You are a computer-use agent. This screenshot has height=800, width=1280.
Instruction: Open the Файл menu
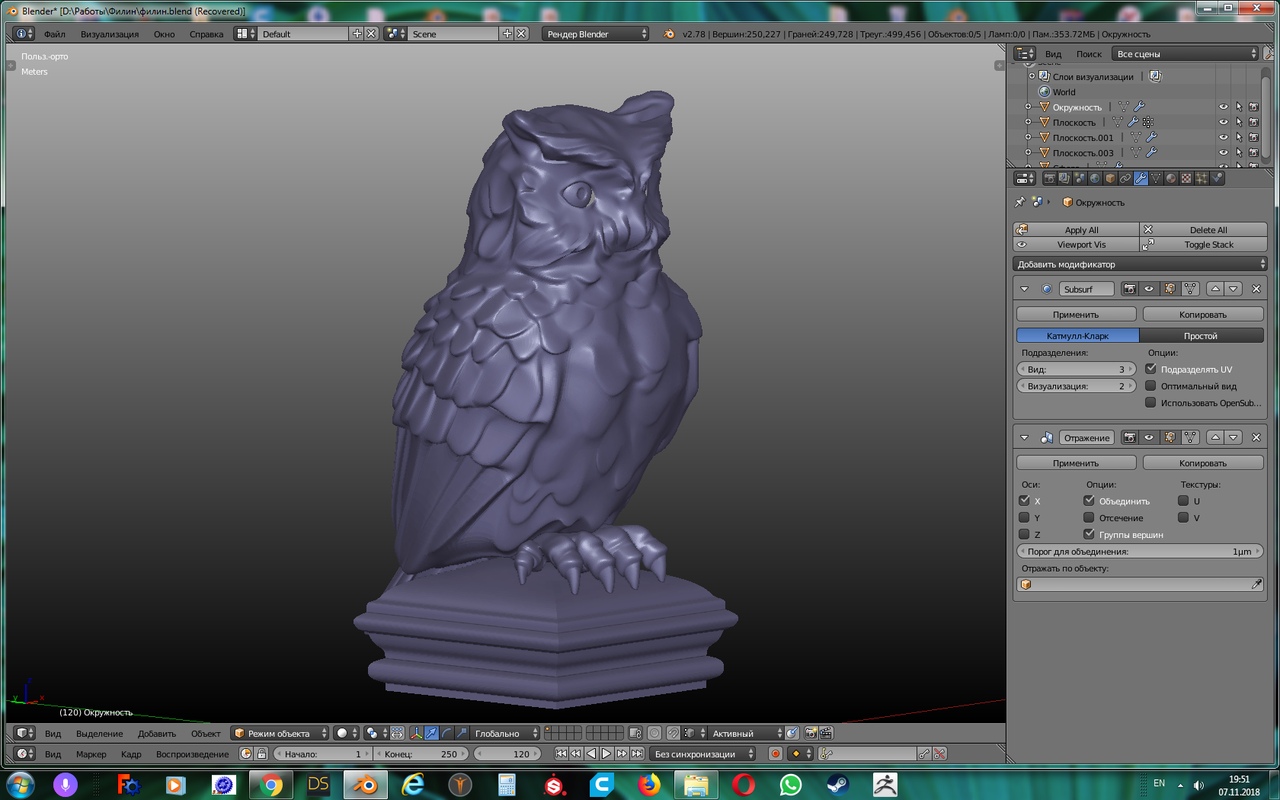click(x=55, y=34)
